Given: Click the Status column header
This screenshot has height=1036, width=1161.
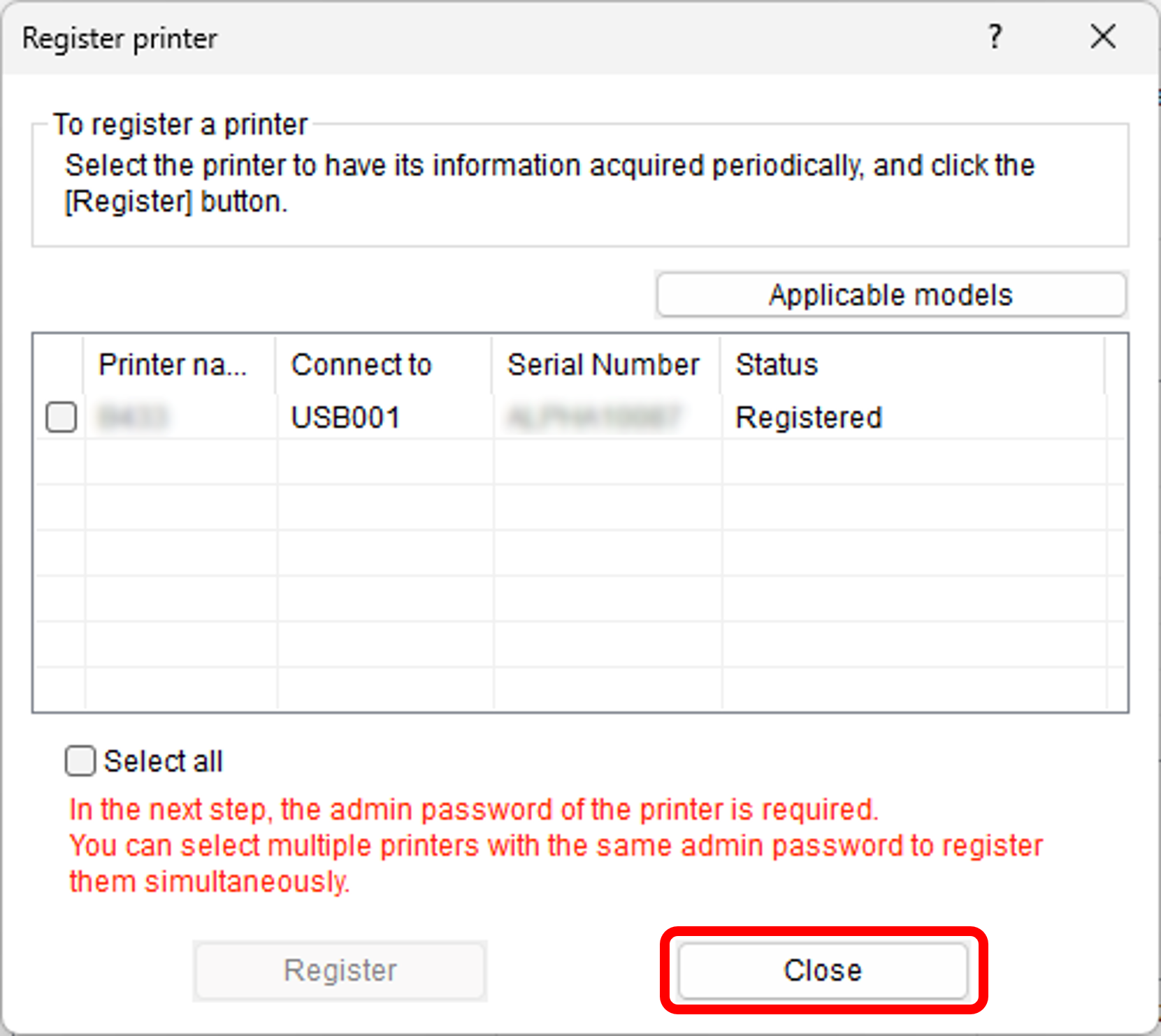Looking at the screenshot, I should (x=777, y=365).
